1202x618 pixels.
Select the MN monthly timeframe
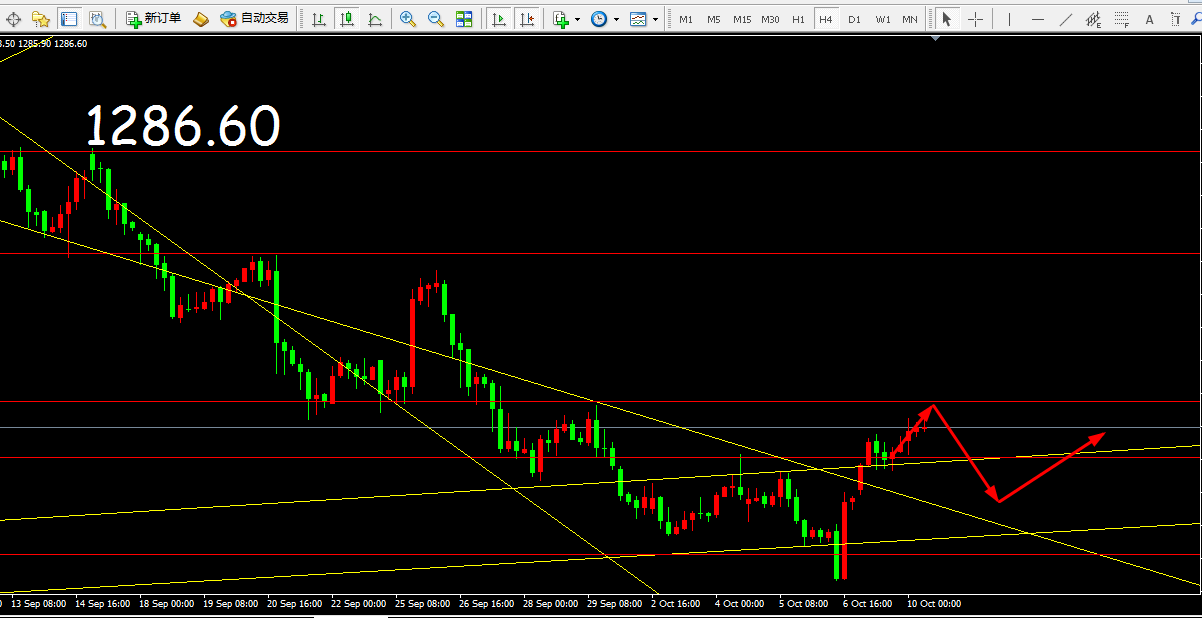click(909, 19)
